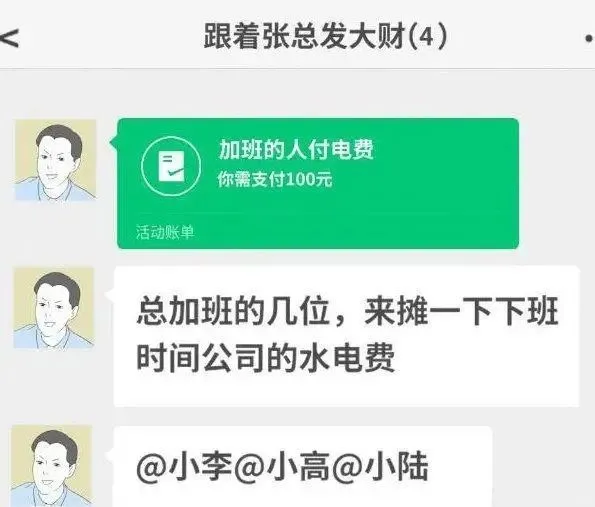This screenshot has height=507, width=595.
Task: Select the message bubble containing the three mentions
Action: pyautogui.click(x=303, y=466)
